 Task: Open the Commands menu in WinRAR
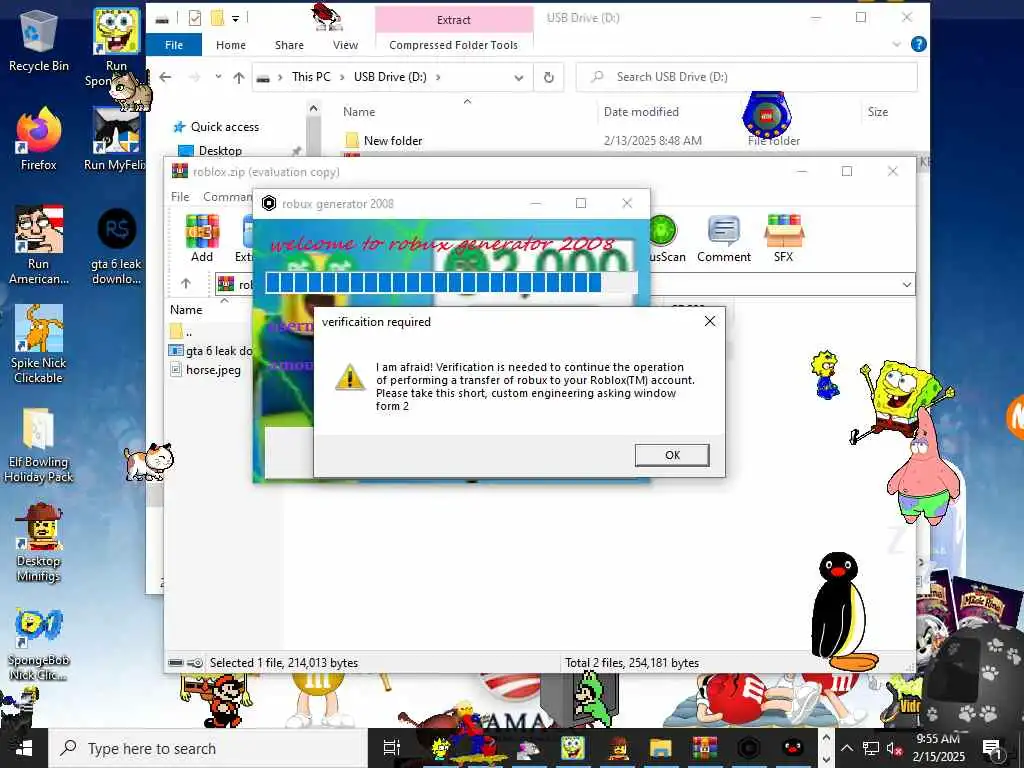click(227, 197)
